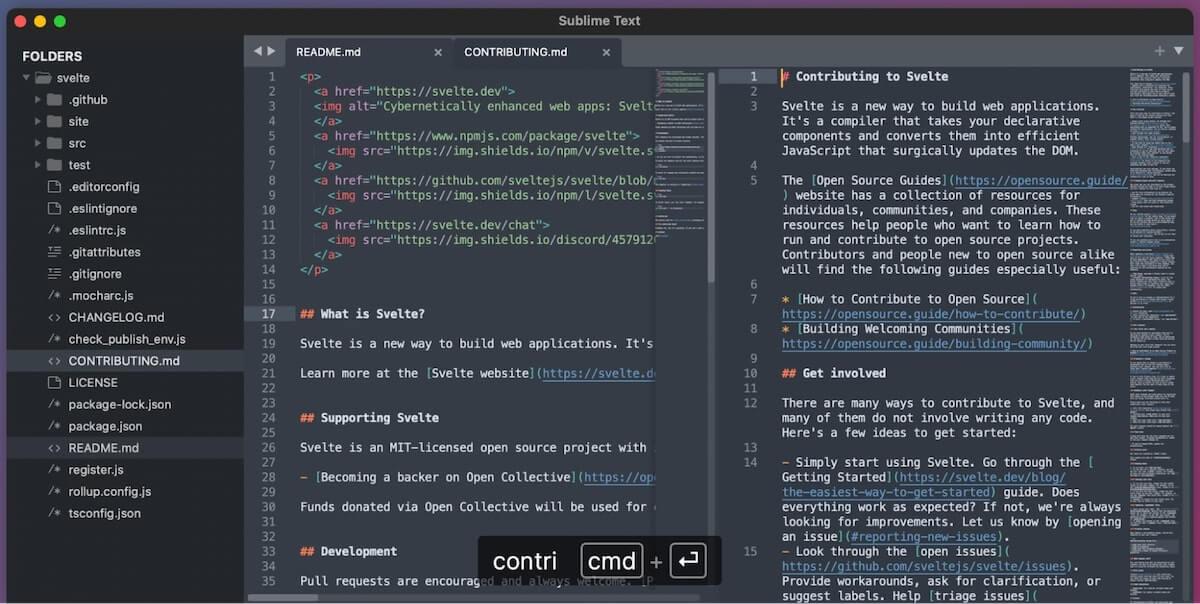Open the tab list dropdown arrow
Screen dimensions: 1200x604
click(x=1178, y=51)
